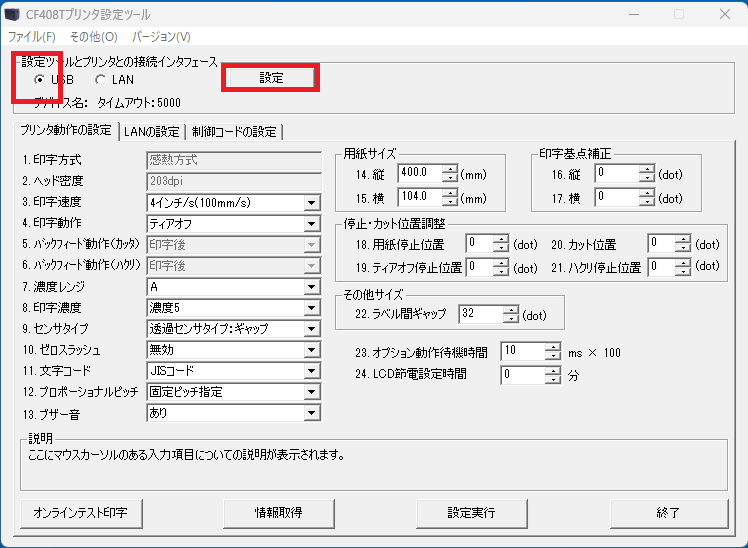
Task: Click the 設定 interface settings button
Action: (270, 78)
